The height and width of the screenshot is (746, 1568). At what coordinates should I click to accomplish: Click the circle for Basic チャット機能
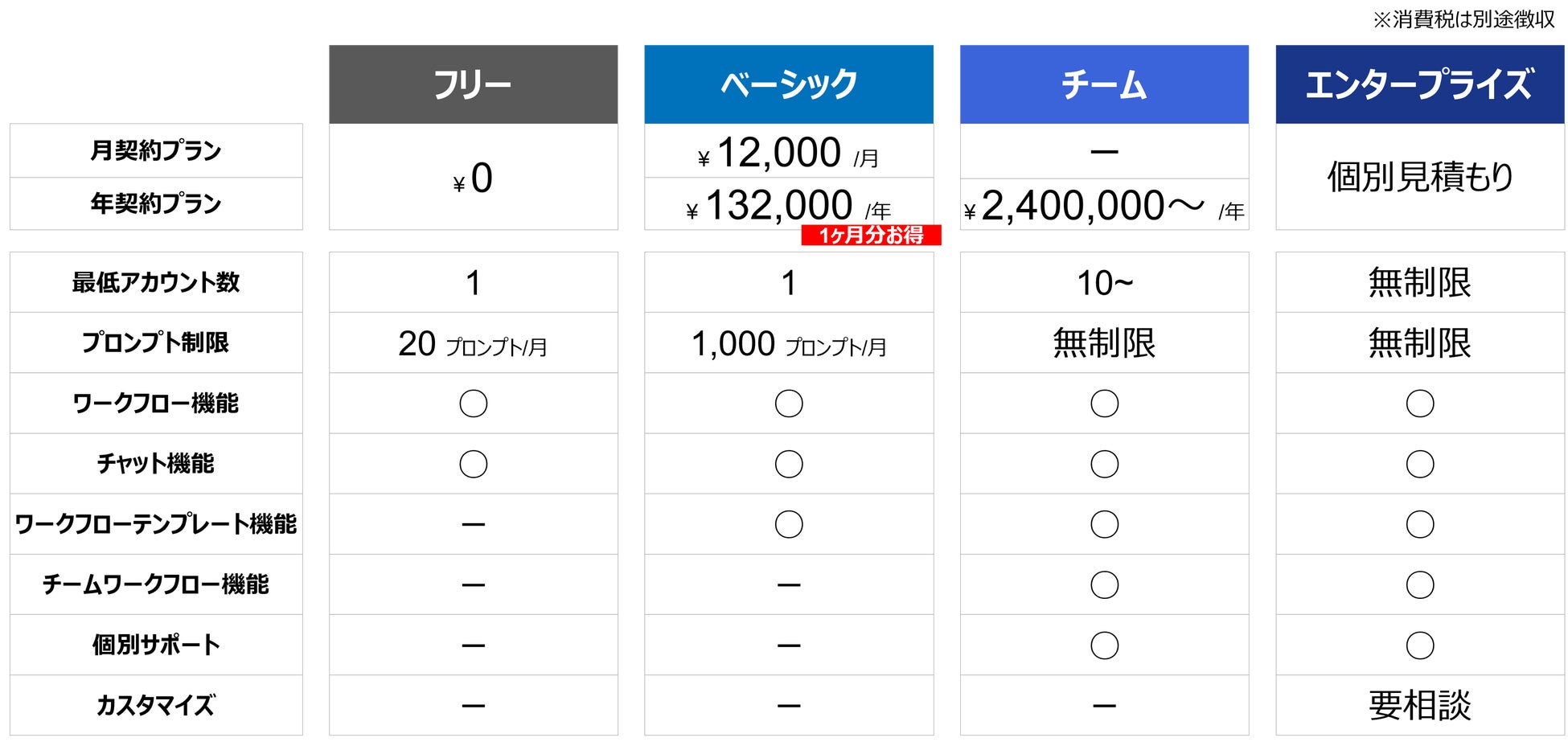coord(789,464)
